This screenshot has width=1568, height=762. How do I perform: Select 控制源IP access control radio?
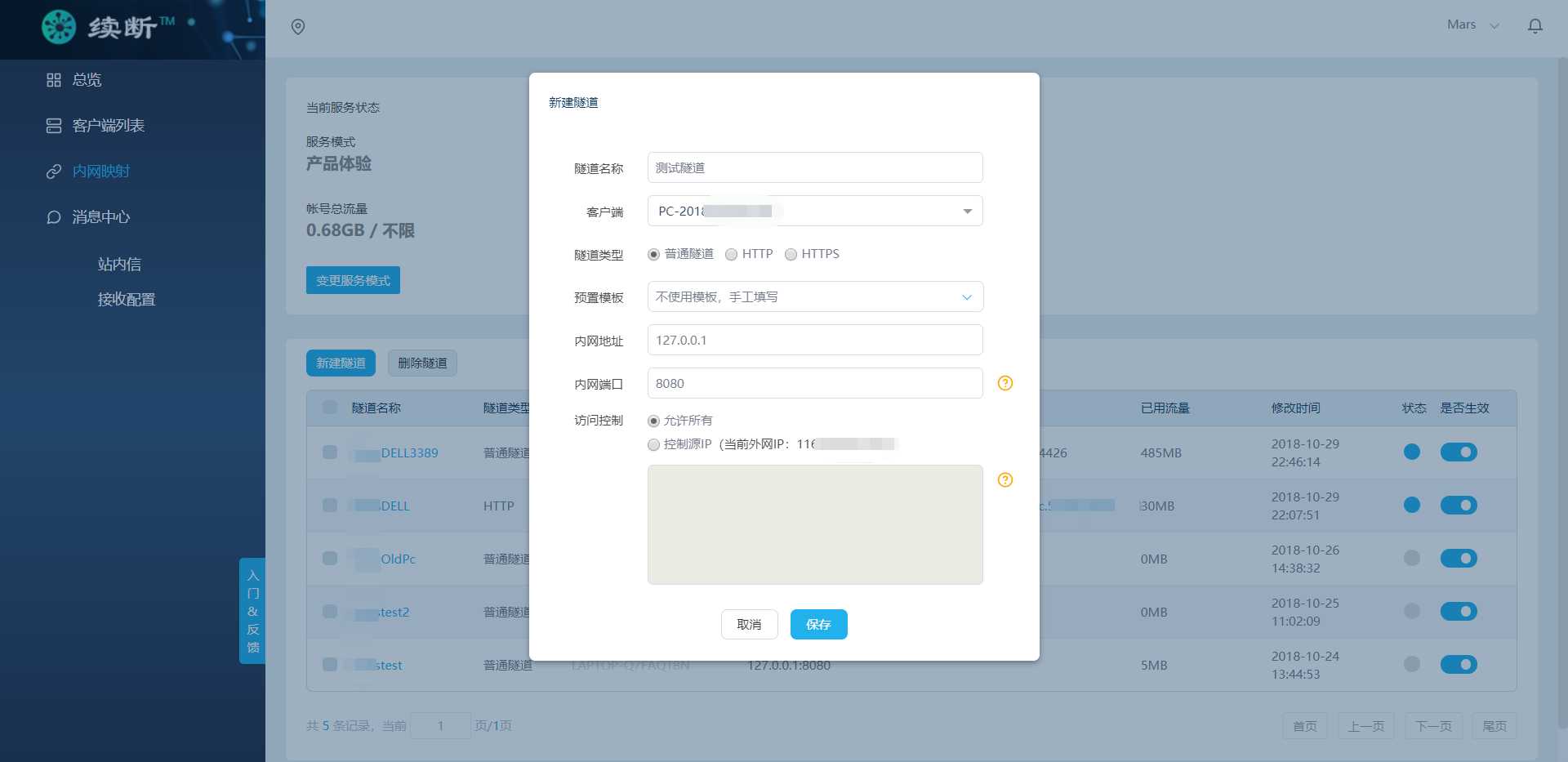653,445
